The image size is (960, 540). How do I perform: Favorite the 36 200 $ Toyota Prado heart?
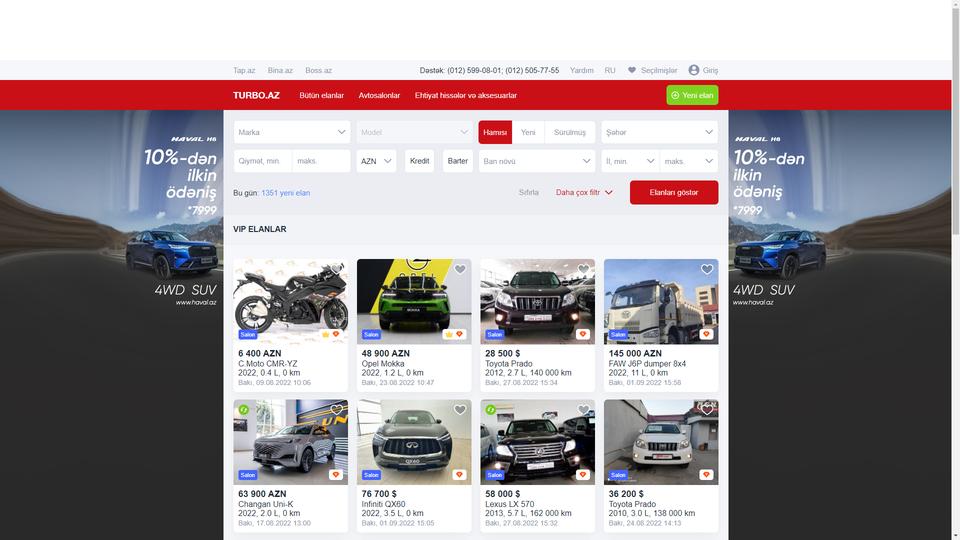click(x=707, y=410)
